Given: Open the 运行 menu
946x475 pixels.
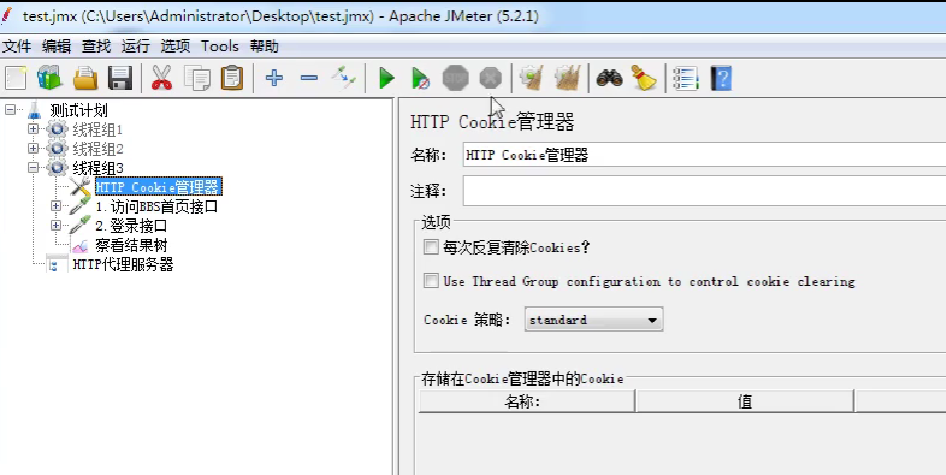Looking at the screenshot, I should [x=135, y=46].
